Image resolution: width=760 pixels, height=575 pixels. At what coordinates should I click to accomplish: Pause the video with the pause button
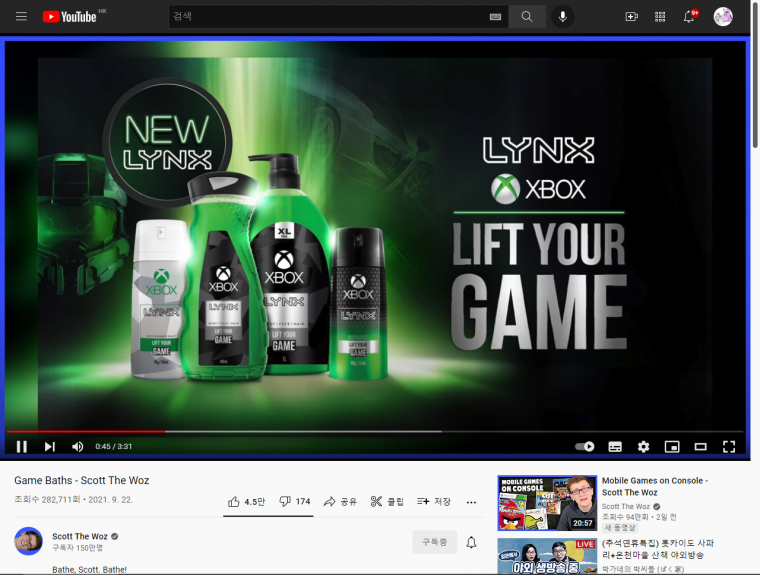(22, 447)
